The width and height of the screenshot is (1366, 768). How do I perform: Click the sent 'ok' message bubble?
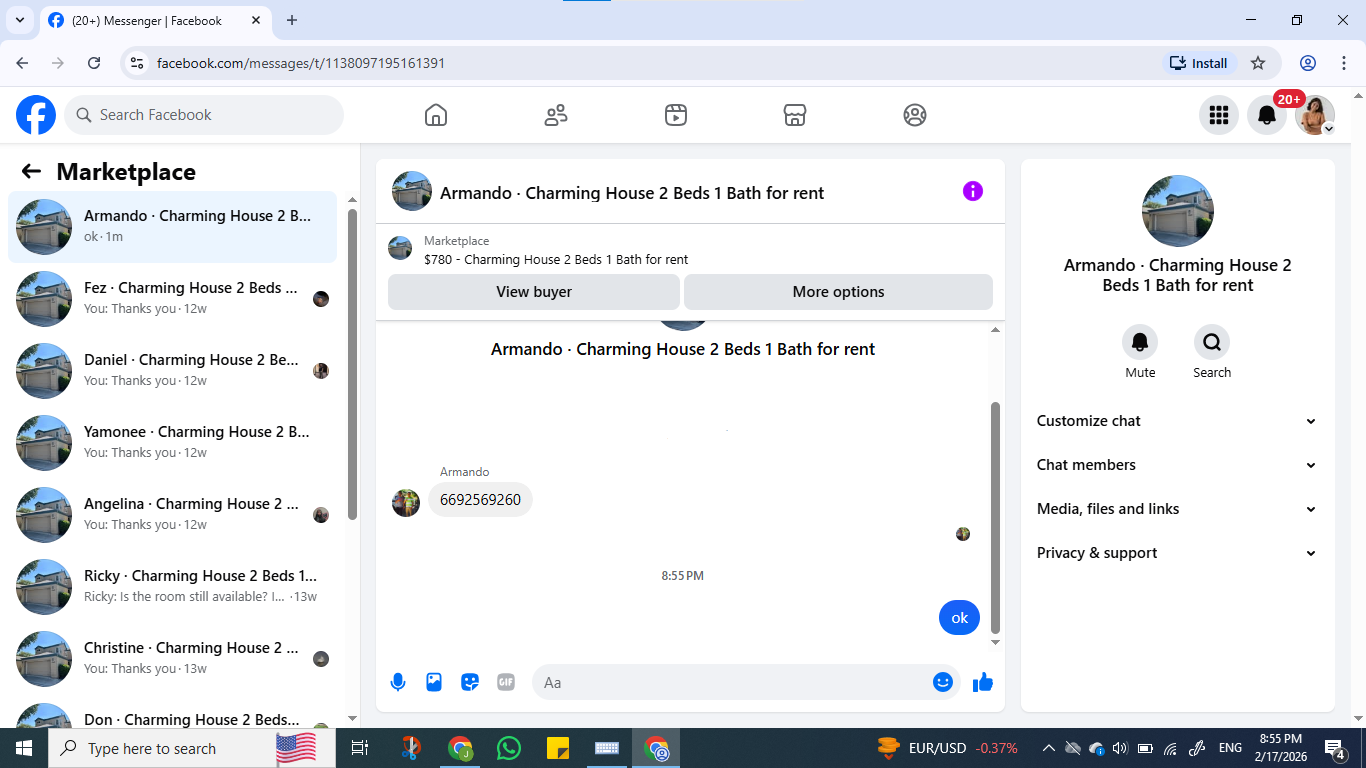coord(959,618)
